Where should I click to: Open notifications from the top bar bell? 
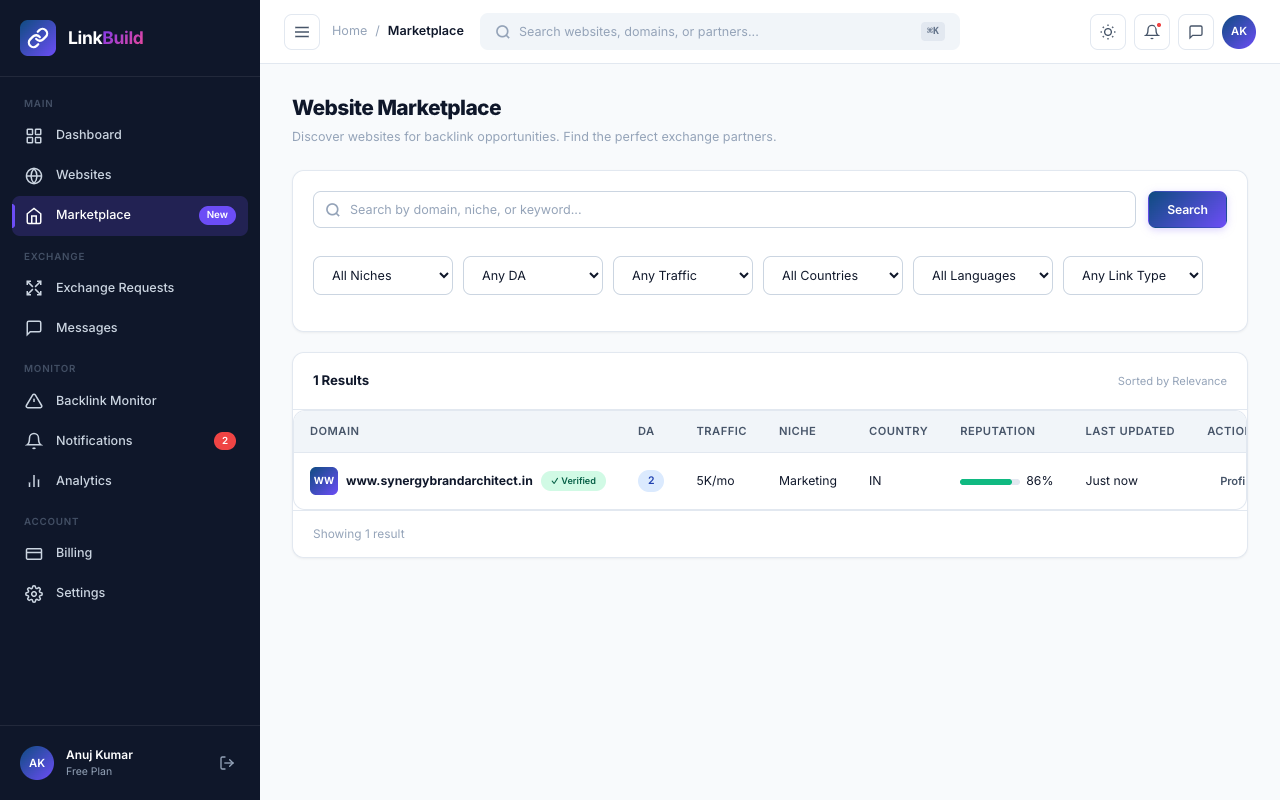click(1152, 32)
